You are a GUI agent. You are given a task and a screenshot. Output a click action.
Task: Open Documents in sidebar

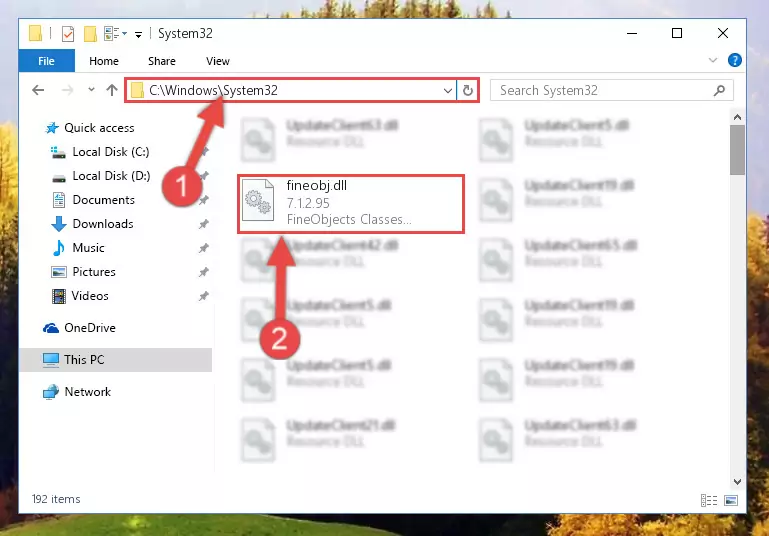pyautogui.click(x=103, y=200)
